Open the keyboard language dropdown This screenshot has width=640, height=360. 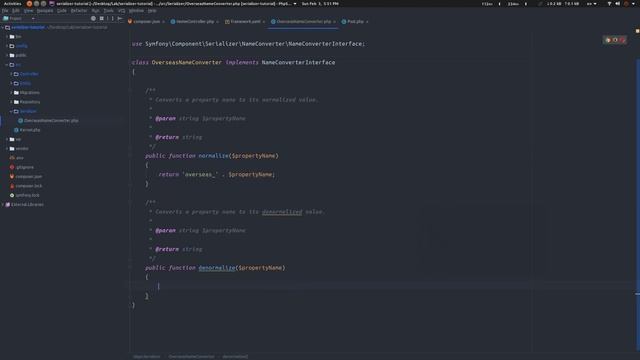pos(591,4)
